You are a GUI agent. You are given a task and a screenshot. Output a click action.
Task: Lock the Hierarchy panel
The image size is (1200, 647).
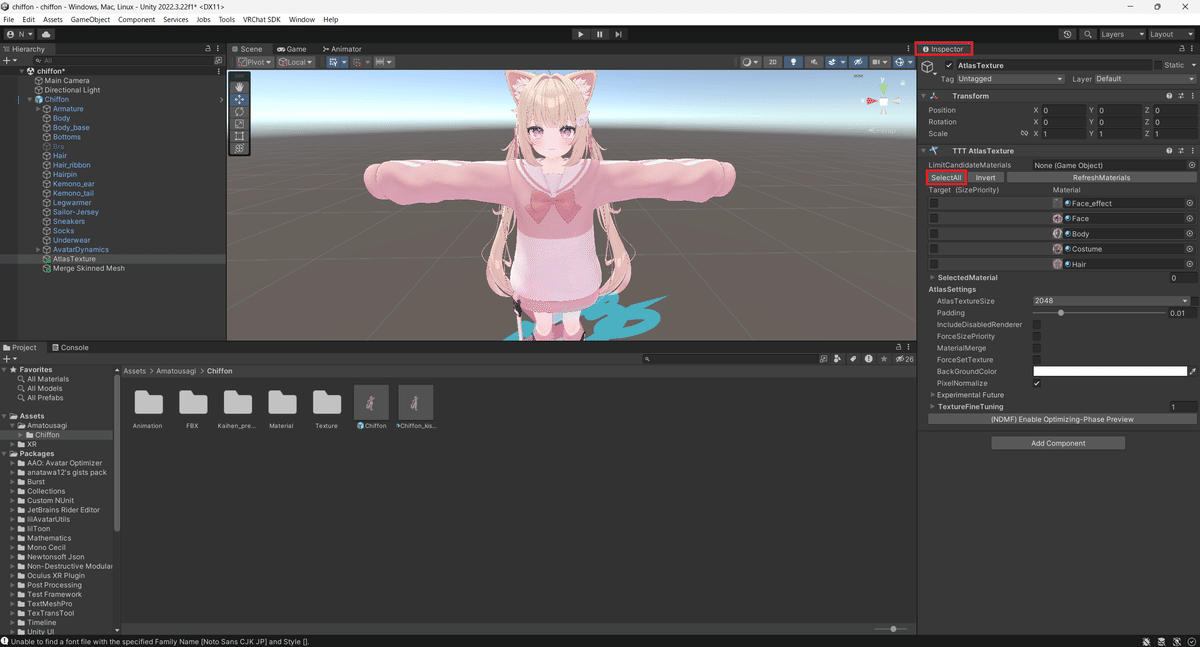point(208,49)
